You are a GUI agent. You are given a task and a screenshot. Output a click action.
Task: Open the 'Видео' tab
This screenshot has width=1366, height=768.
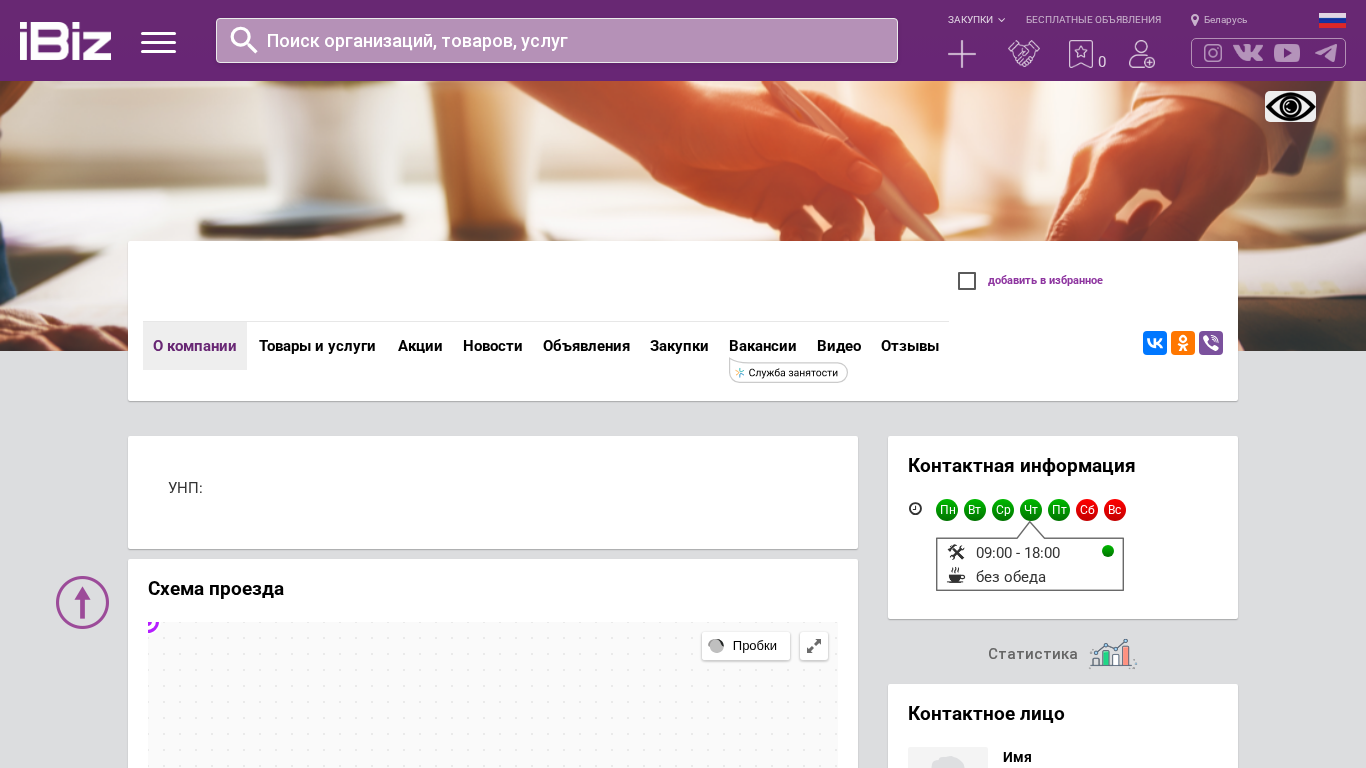tap(839, 346)
